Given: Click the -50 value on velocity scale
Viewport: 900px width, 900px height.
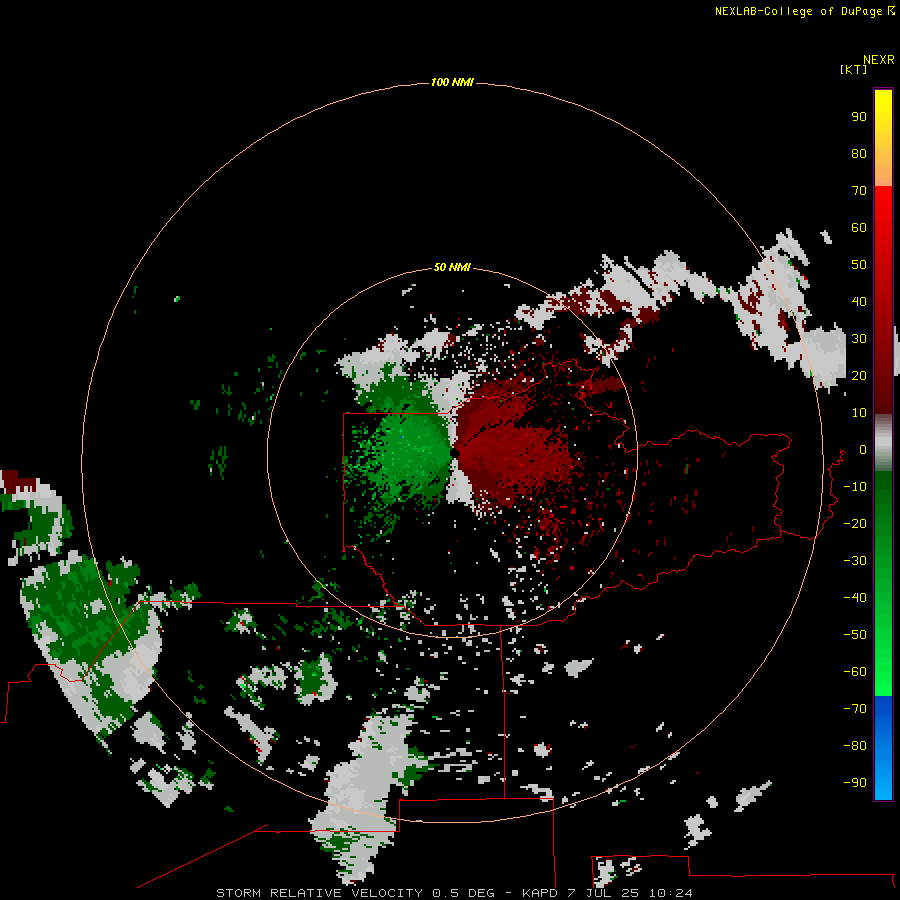Looking at the screenshot, I should [x=855, y=635].
